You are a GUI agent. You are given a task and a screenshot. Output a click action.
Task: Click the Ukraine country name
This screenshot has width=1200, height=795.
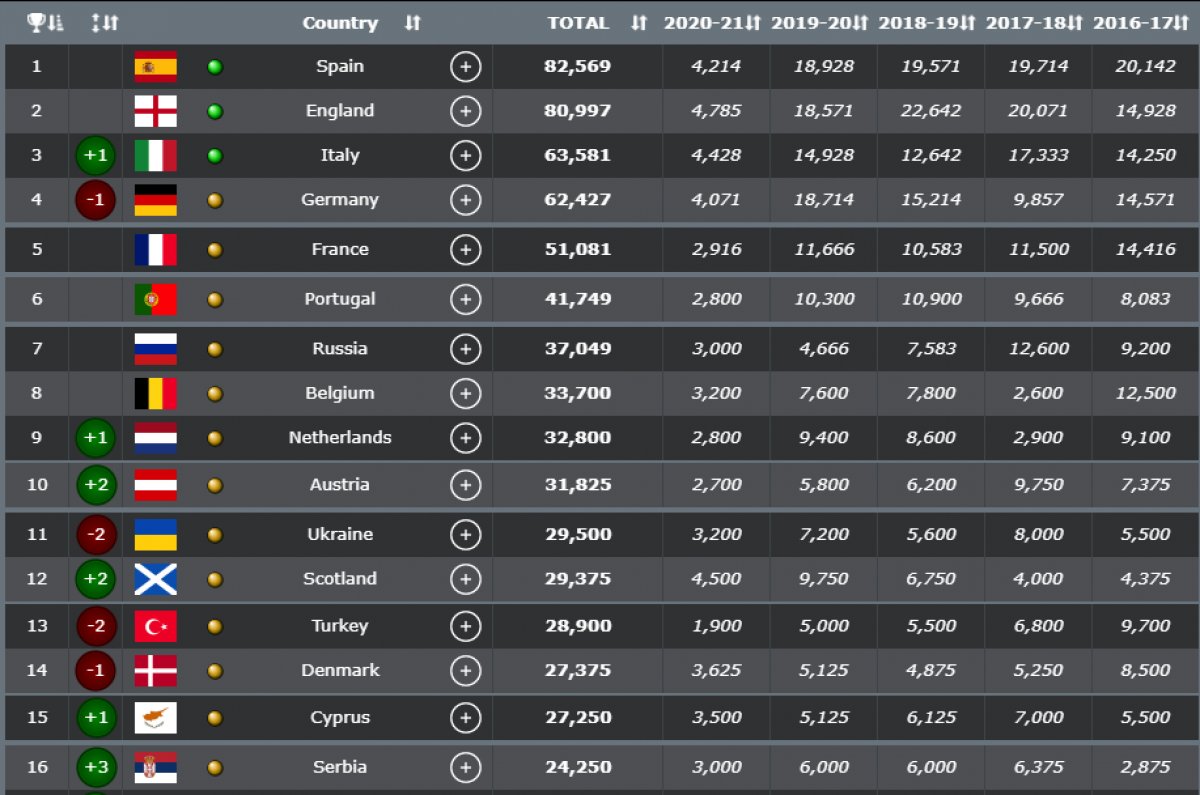(339, 534)
